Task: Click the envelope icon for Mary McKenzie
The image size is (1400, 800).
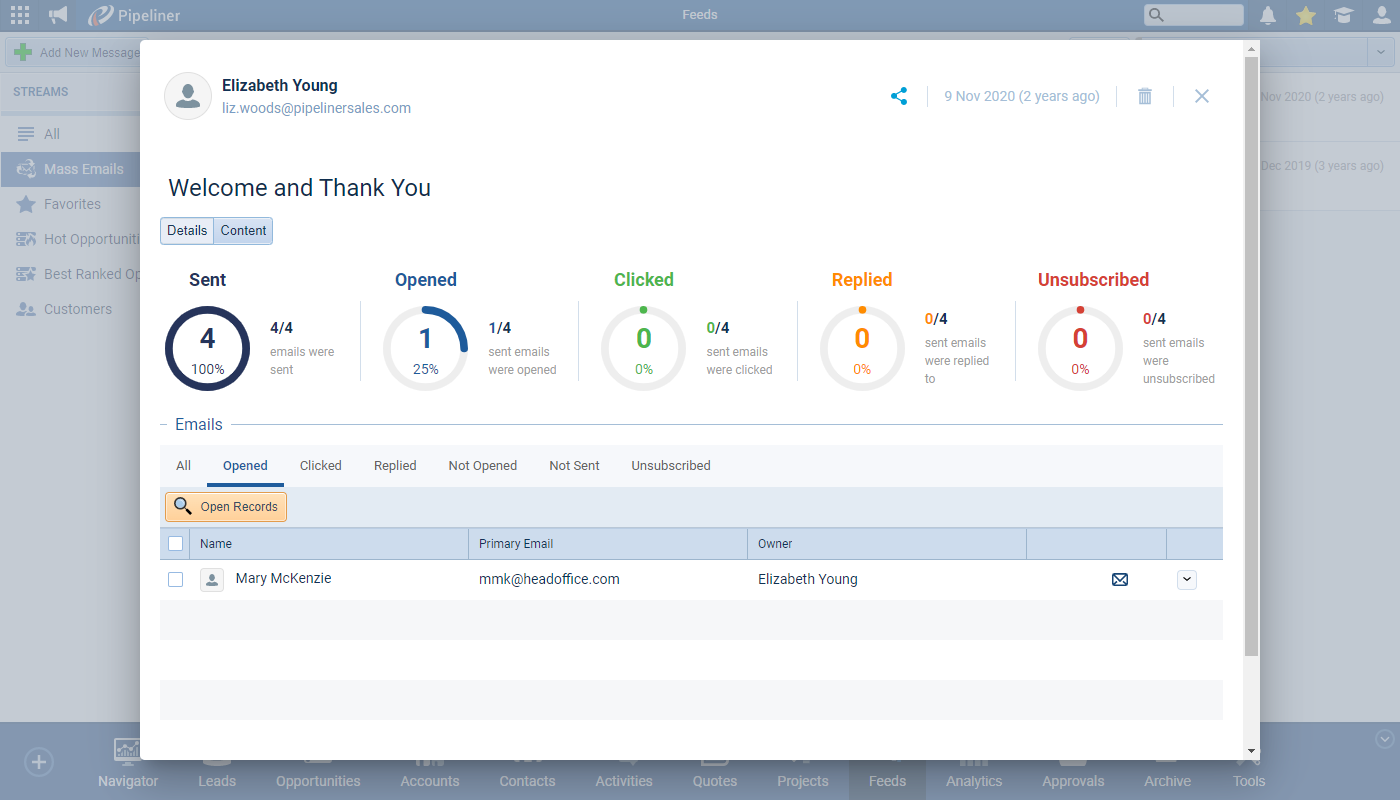Action: pyautogui.click(x=1120, y=579)
